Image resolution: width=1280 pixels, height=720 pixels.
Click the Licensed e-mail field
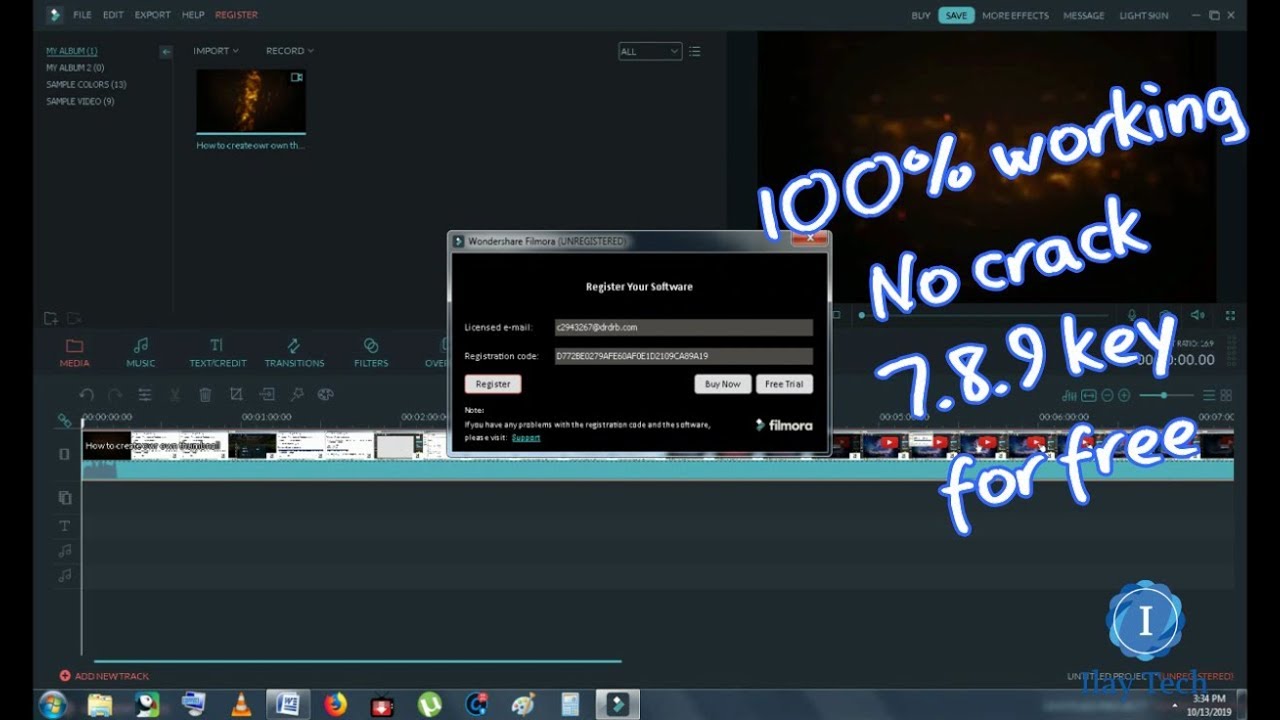[x=683, y=327]
